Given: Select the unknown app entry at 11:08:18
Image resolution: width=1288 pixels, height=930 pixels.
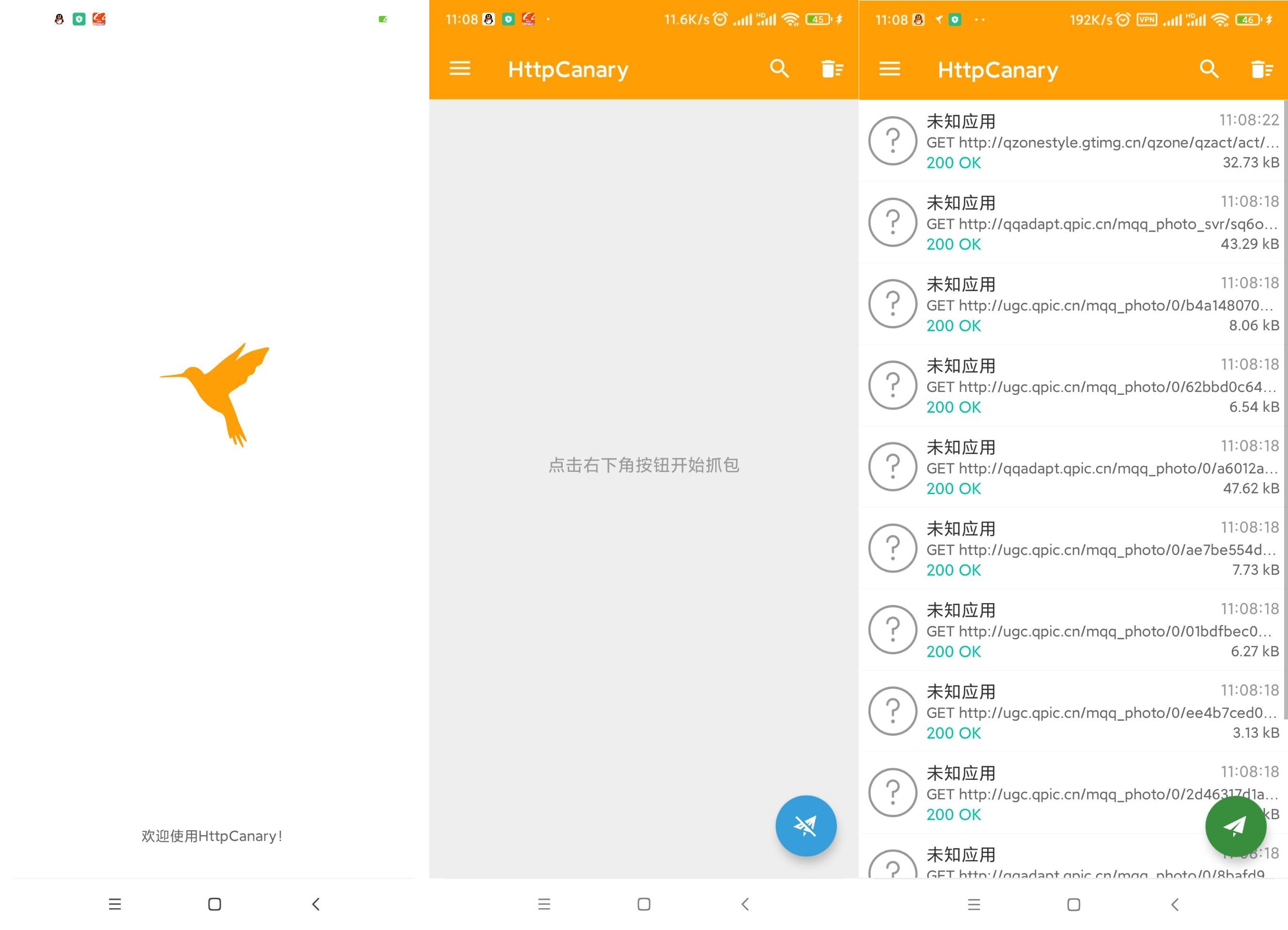Looking at the screenshot, I should [x=1073, y=222].
